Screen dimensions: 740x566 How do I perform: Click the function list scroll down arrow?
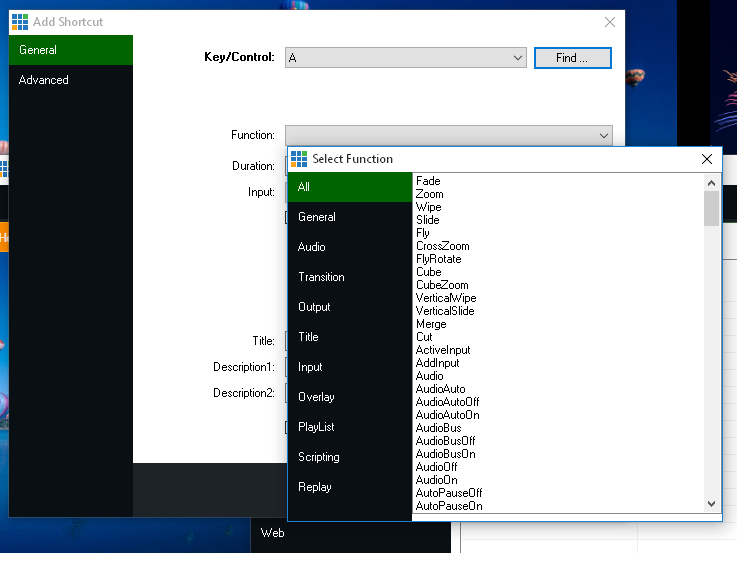(711, 504)
